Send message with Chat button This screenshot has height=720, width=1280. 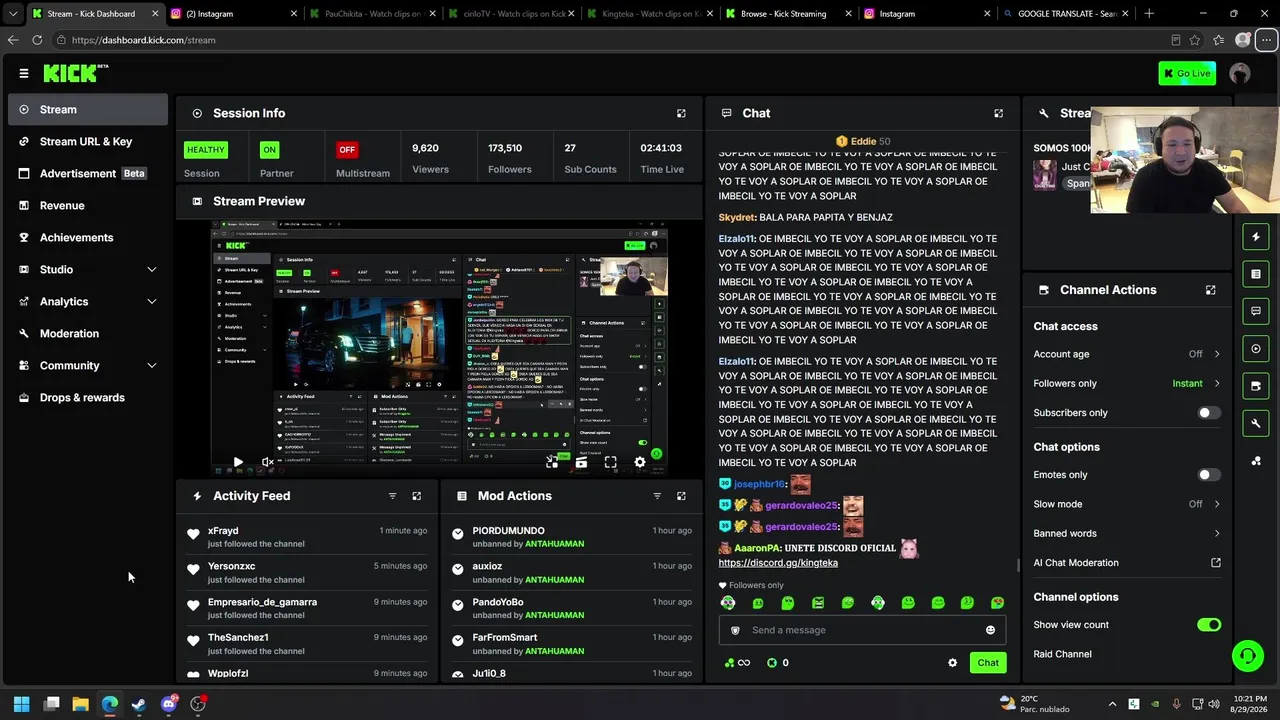pos(988,663)
